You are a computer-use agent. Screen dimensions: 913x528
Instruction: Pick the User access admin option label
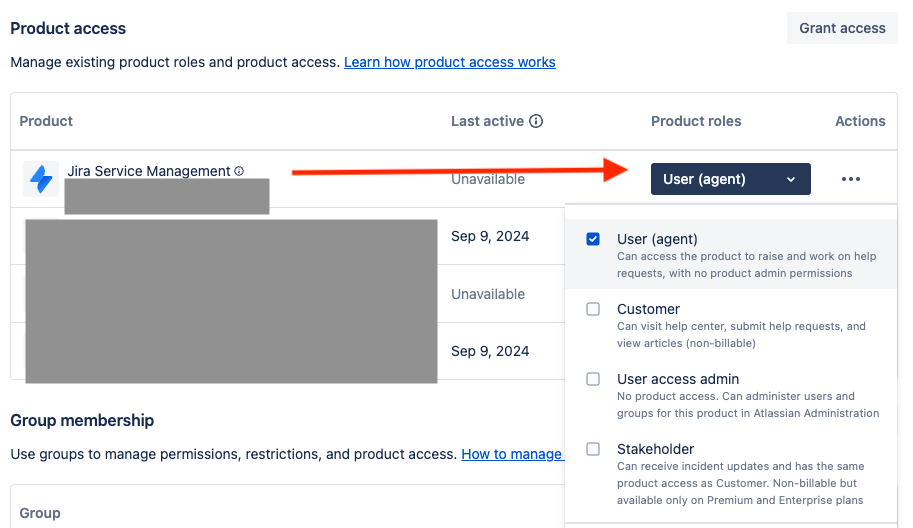(678, 379)
